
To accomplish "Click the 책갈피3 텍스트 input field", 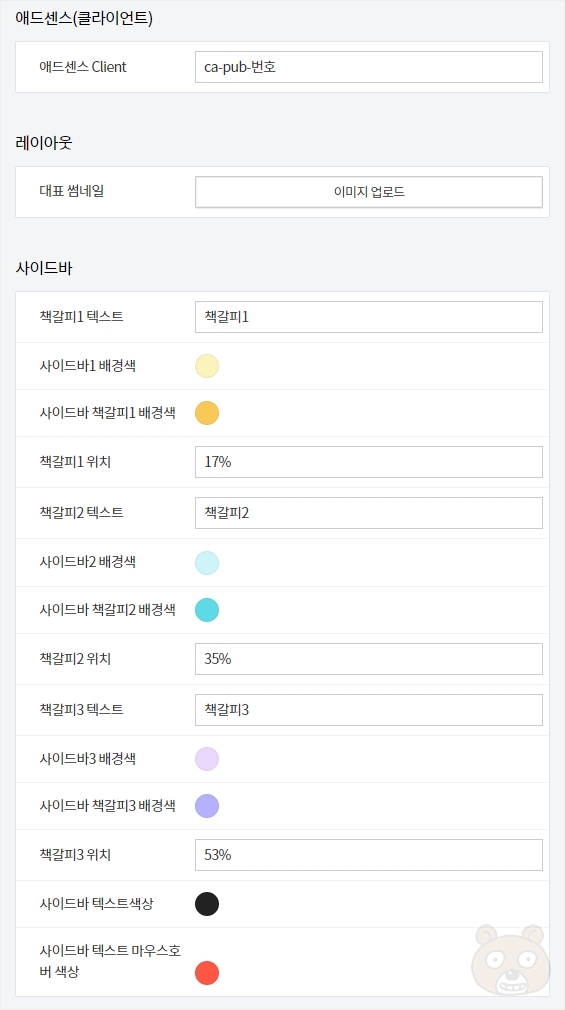I will coord(369,710).
